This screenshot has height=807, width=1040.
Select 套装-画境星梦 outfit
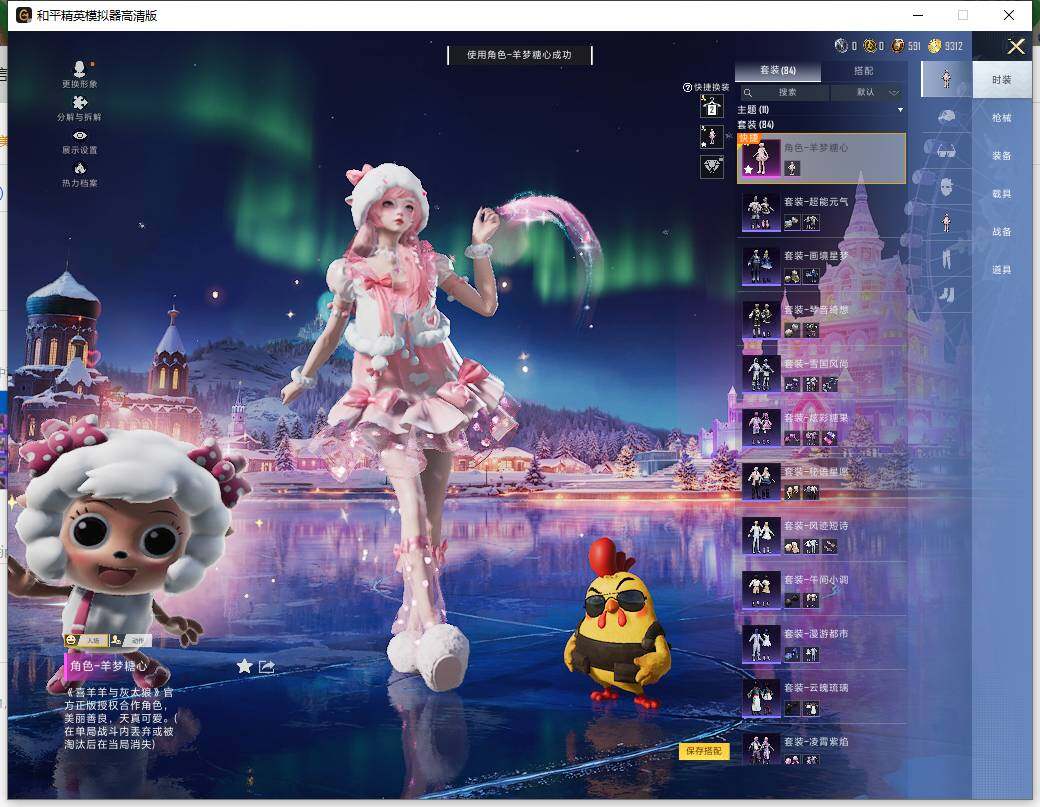821,267
